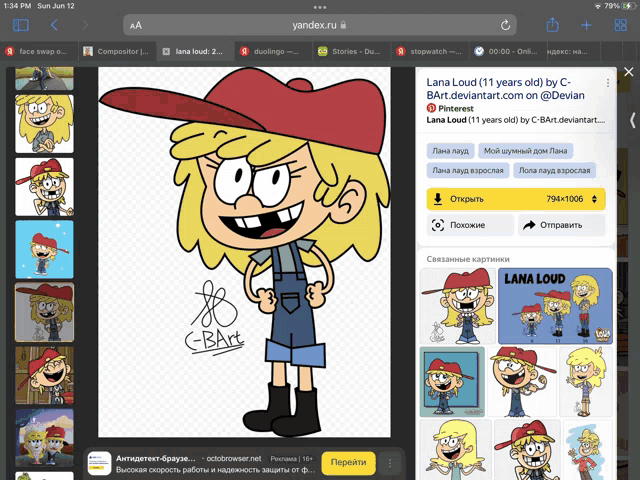
Task: Switch to the Compositor tab
Action: click(x=117, y=51)
